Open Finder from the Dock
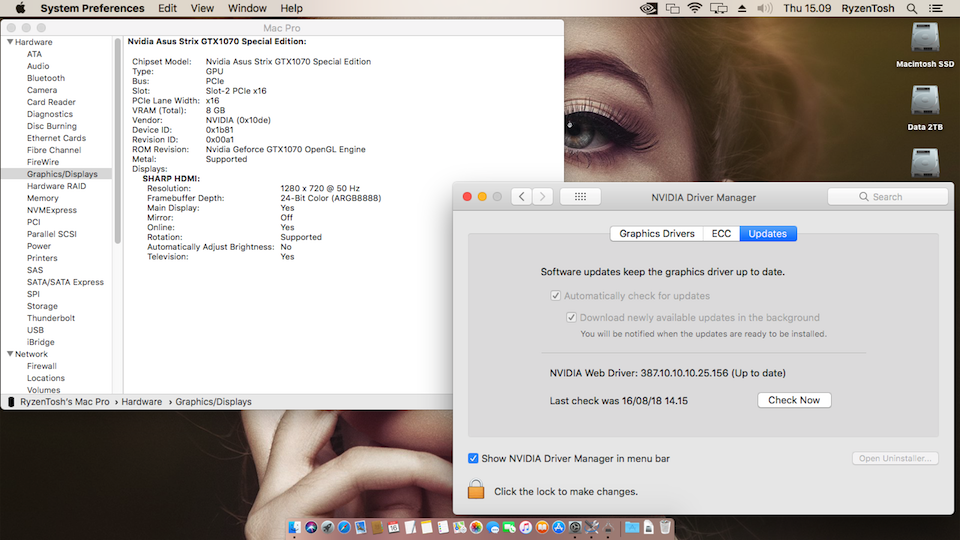The image size is (960, 540). click(294, 527)
